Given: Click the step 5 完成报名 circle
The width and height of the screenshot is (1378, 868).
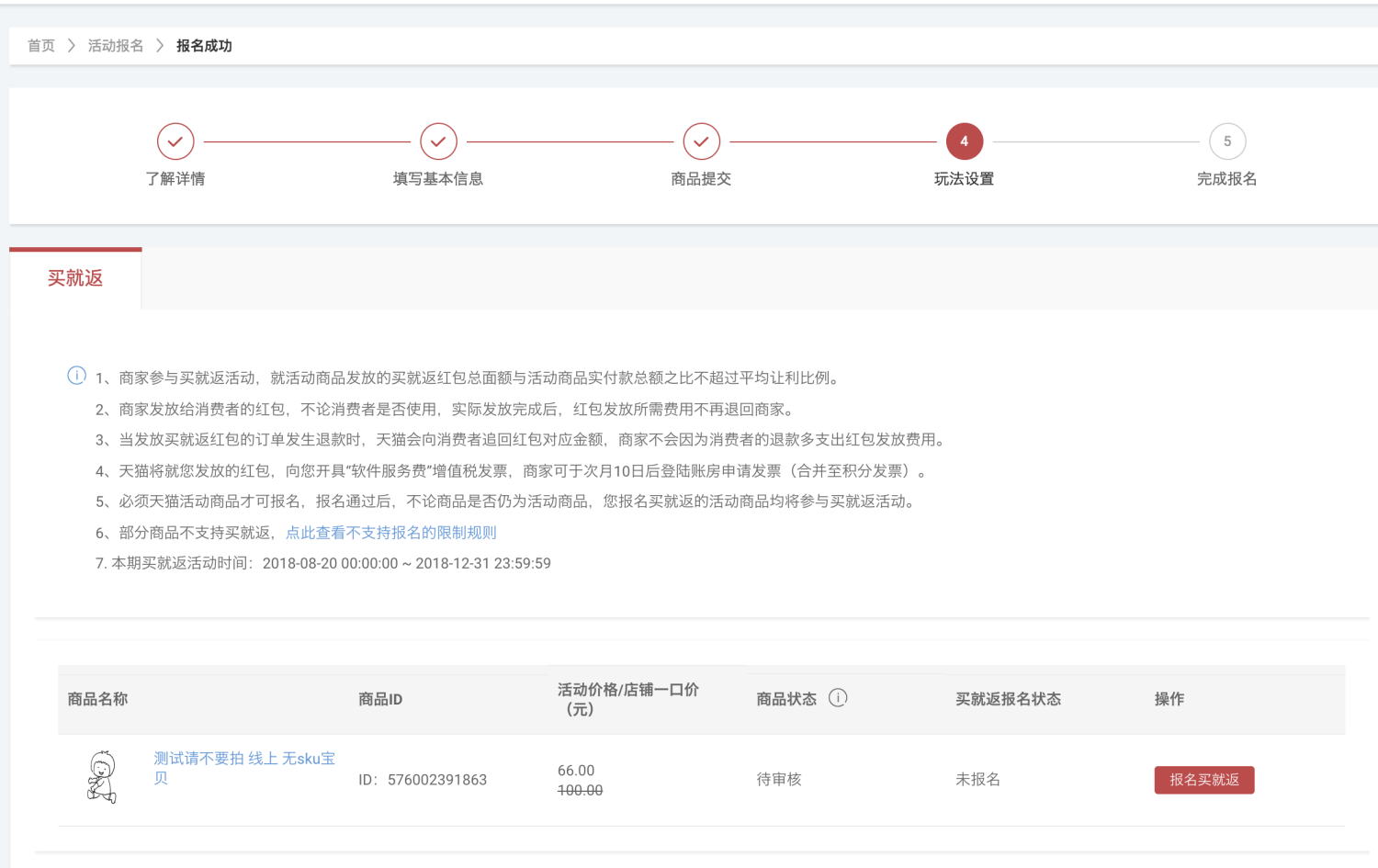Looking at the screenshot, I should pos(1226,141).
